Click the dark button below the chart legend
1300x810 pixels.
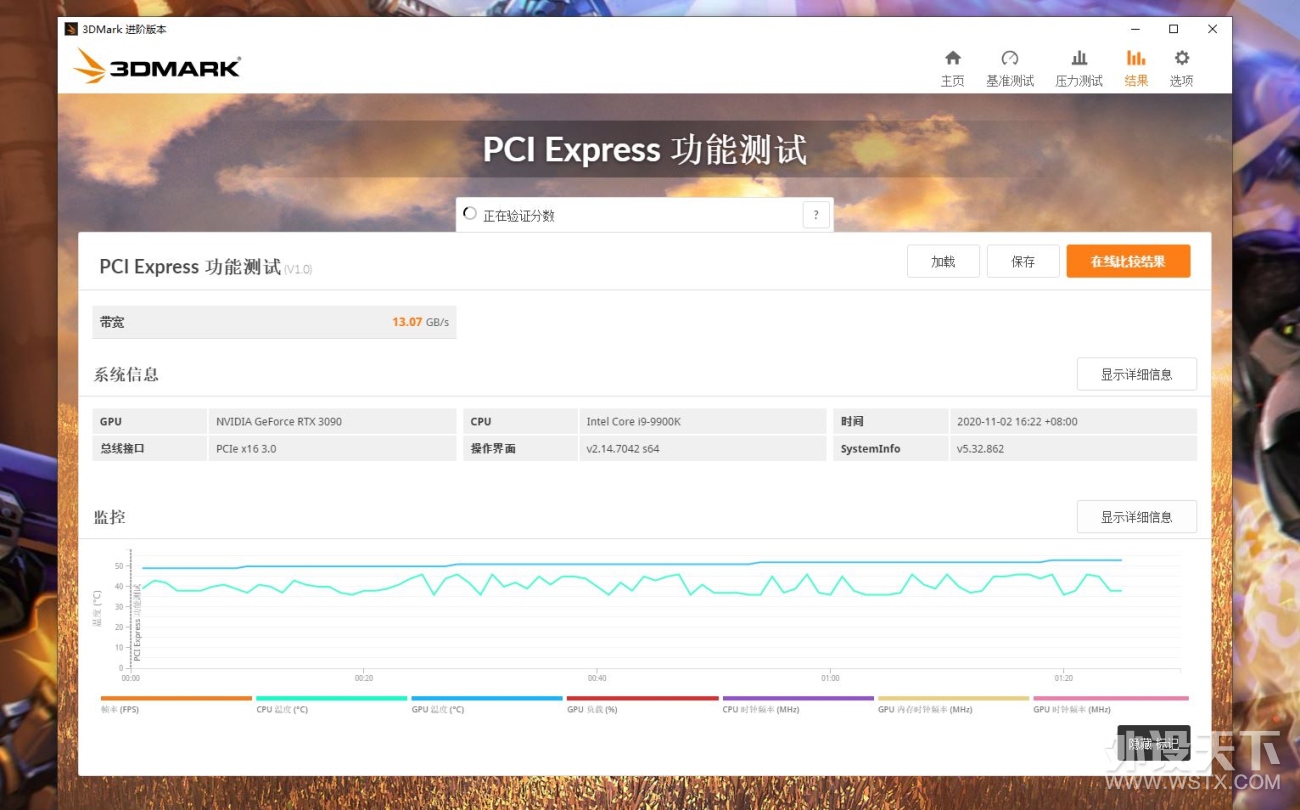click(1153, 743)
